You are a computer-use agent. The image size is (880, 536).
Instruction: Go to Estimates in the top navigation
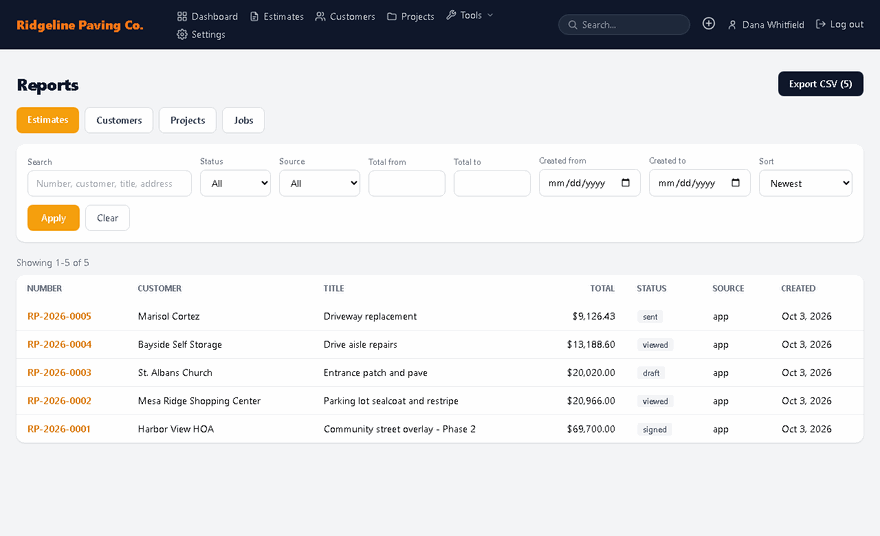pyautogui.click(x=277, y=16)
